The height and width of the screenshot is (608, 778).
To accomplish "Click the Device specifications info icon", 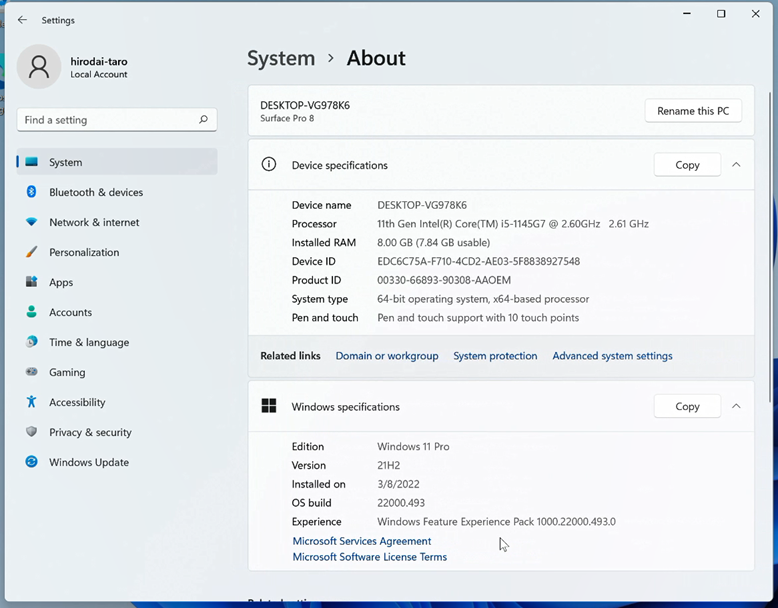I will click(x=268, y=164).
